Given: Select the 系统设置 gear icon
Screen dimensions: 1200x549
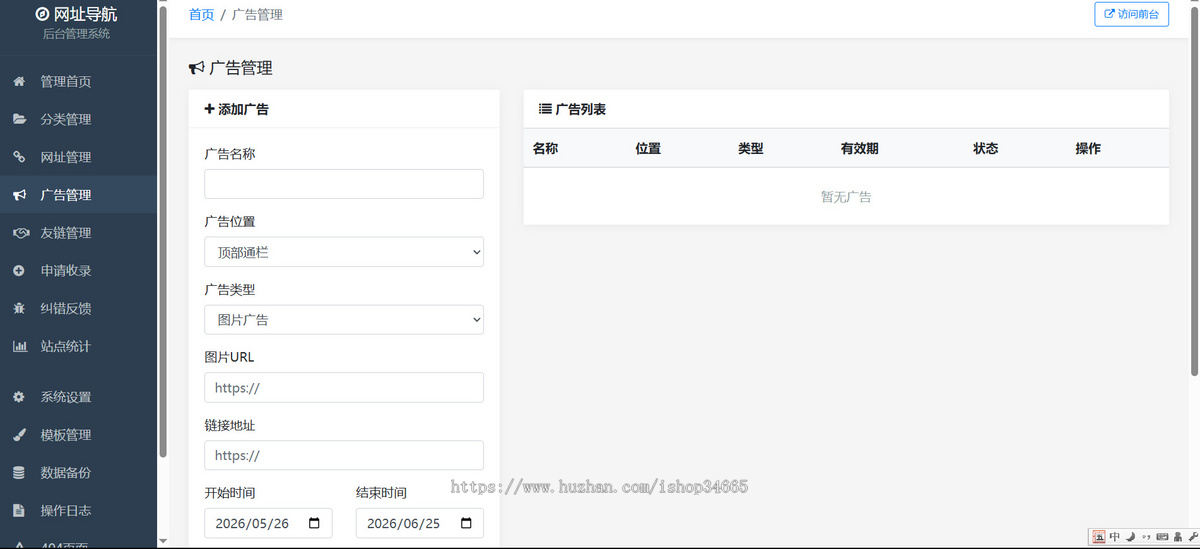Looking at the screenshot, I should click(x=19, y=397).
